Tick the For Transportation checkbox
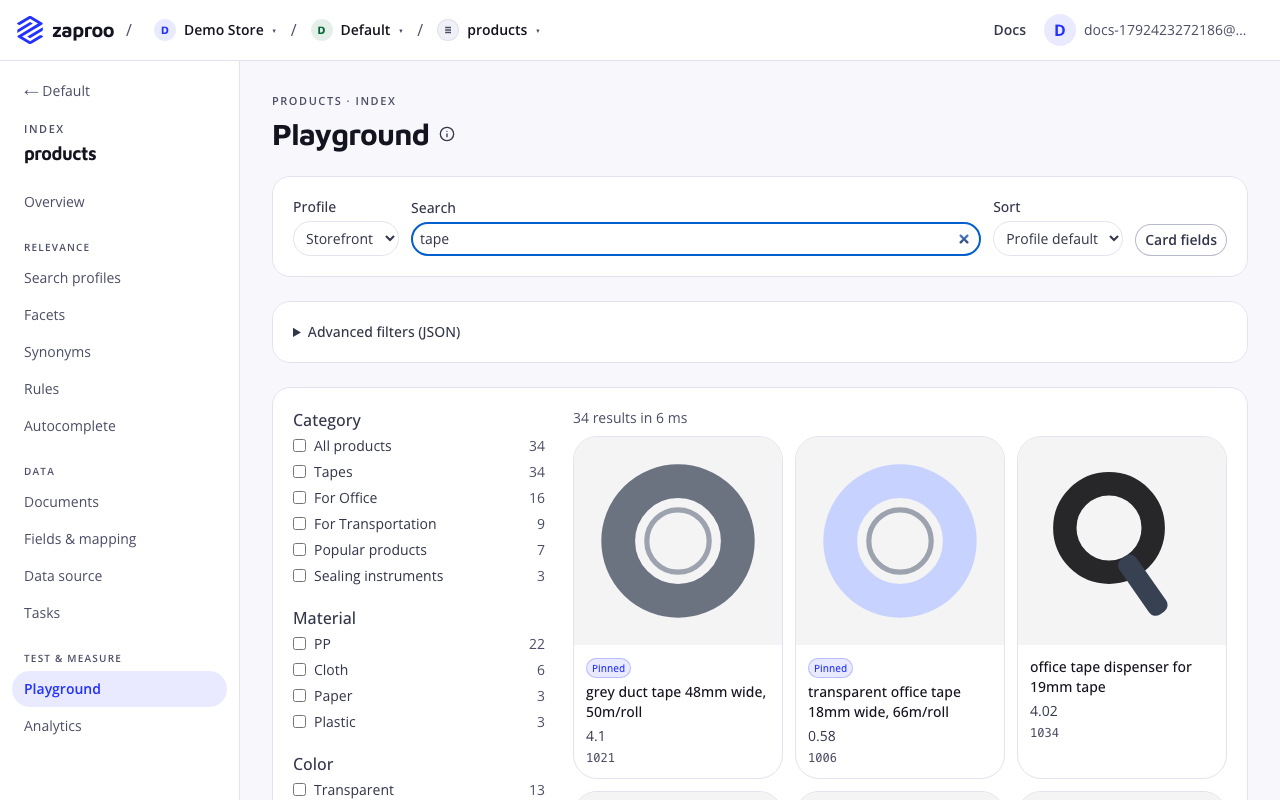This screenshot has height=800, width=1280. point(299,524)
